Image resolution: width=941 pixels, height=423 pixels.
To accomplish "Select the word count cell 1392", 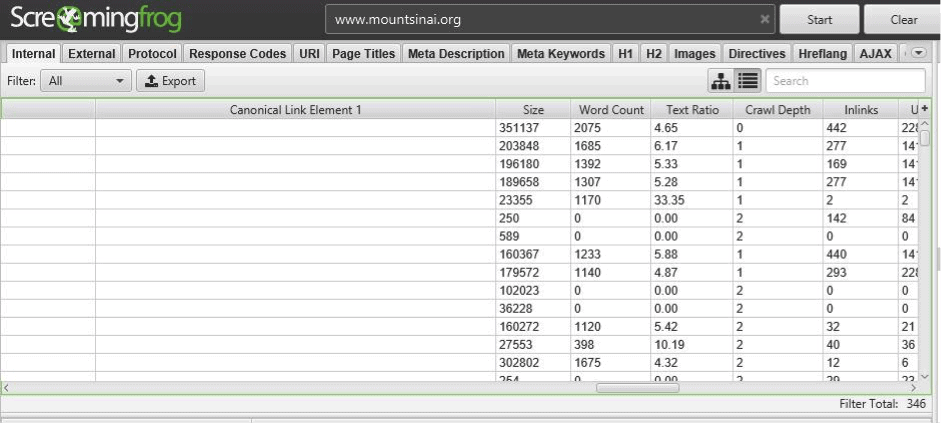I will [611, 164].
